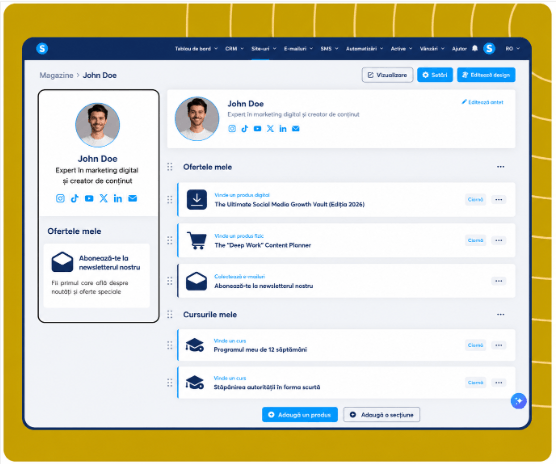556x464 pixels.
Task: Open YouTube icon in the header card
Action: click(257, 129)
